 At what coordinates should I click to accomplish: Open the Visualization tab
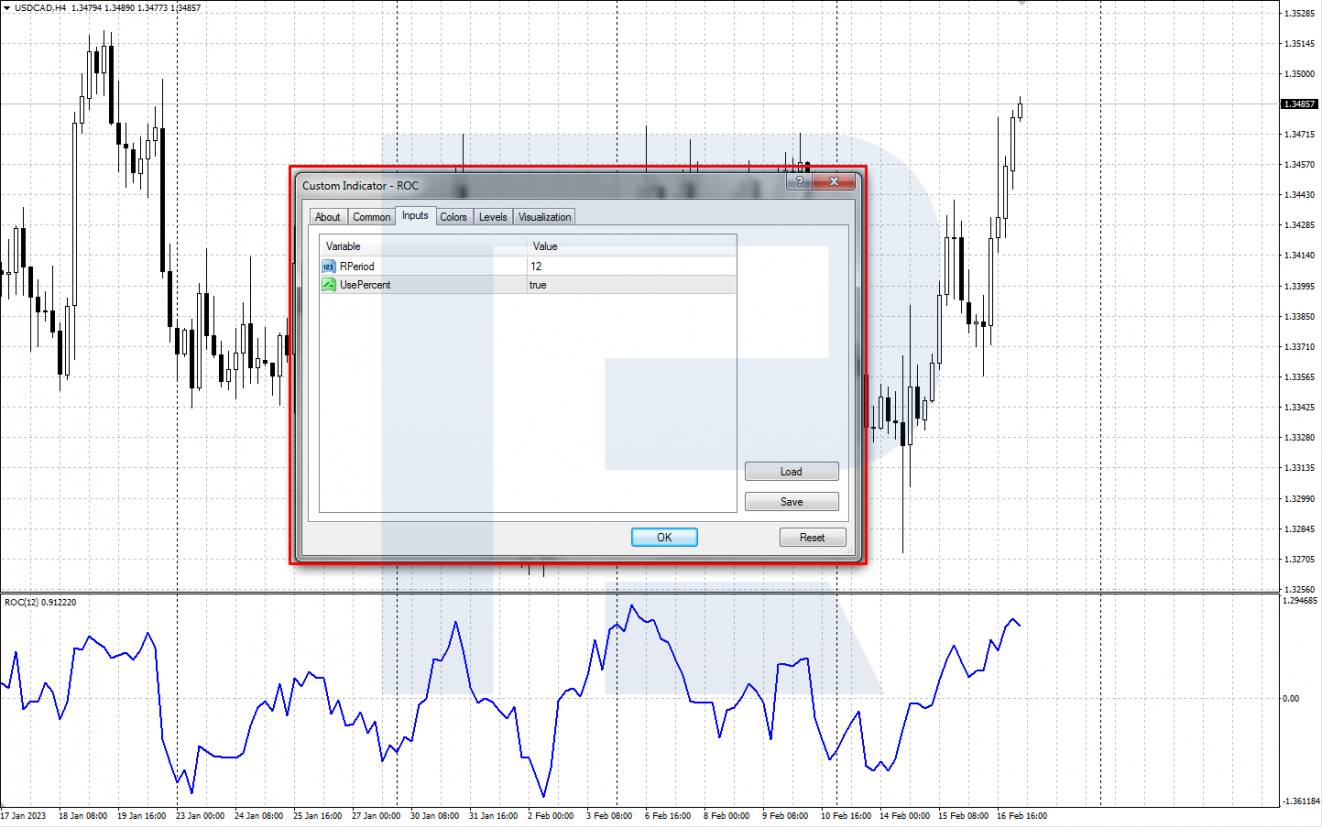pos(545,217)
